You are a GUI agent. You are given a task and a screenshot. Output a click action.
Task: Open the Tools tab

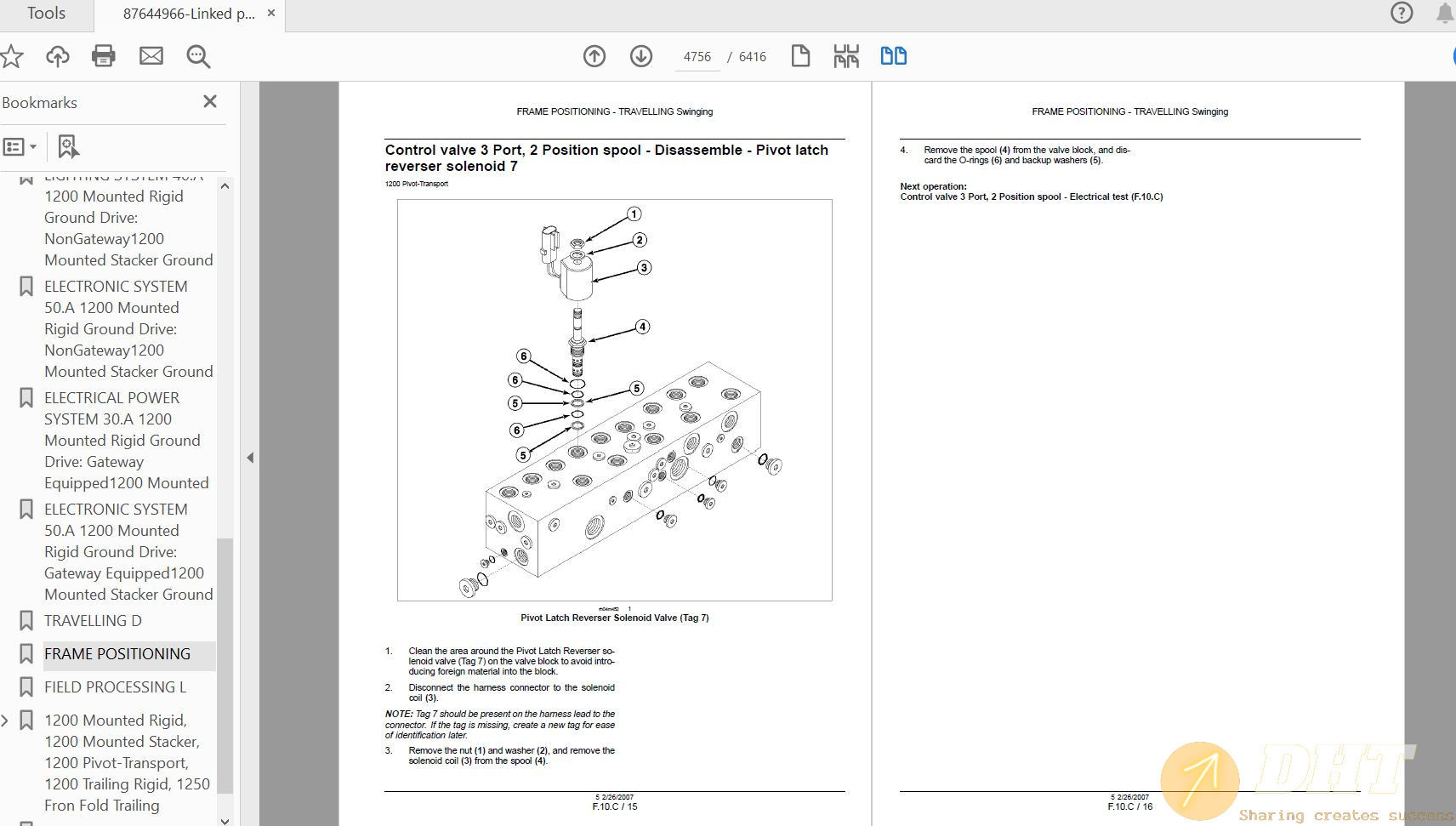[x=46, y=14]
